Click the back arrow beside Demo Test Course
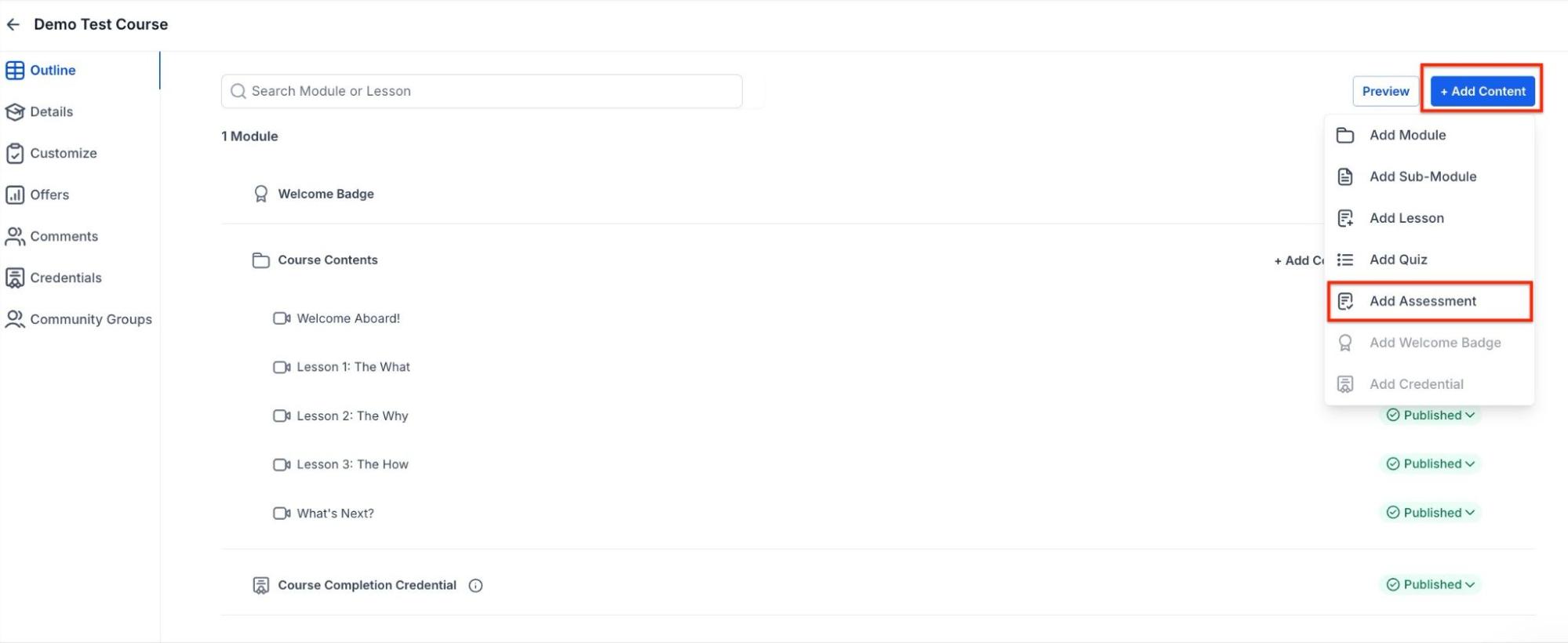1568x643 pixels. point(13,24)
